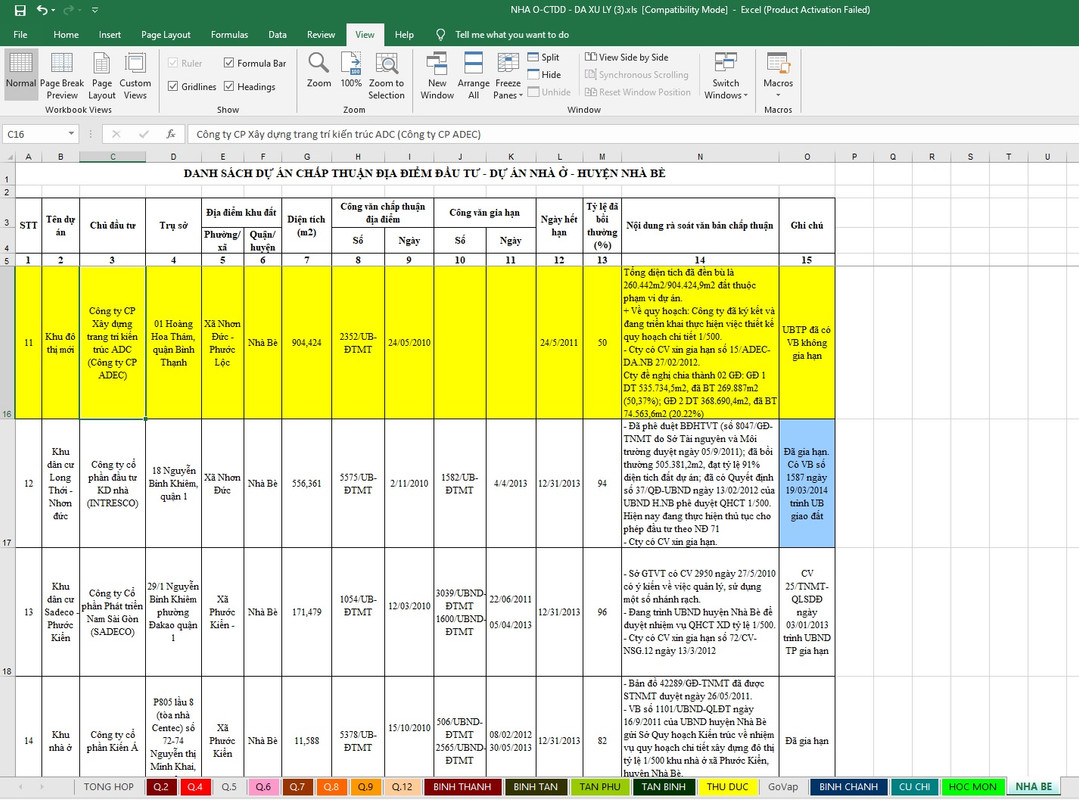Click the Insert Function fx button
The height and width of the screenshot is (800, 1079).
(171, 134)
